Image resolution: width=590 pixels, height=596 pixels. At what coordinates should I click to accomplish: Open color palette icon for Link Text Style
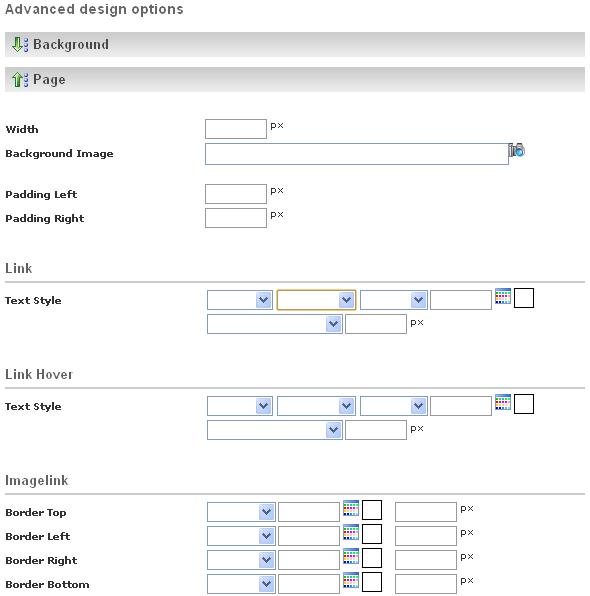tap(503, 296)
